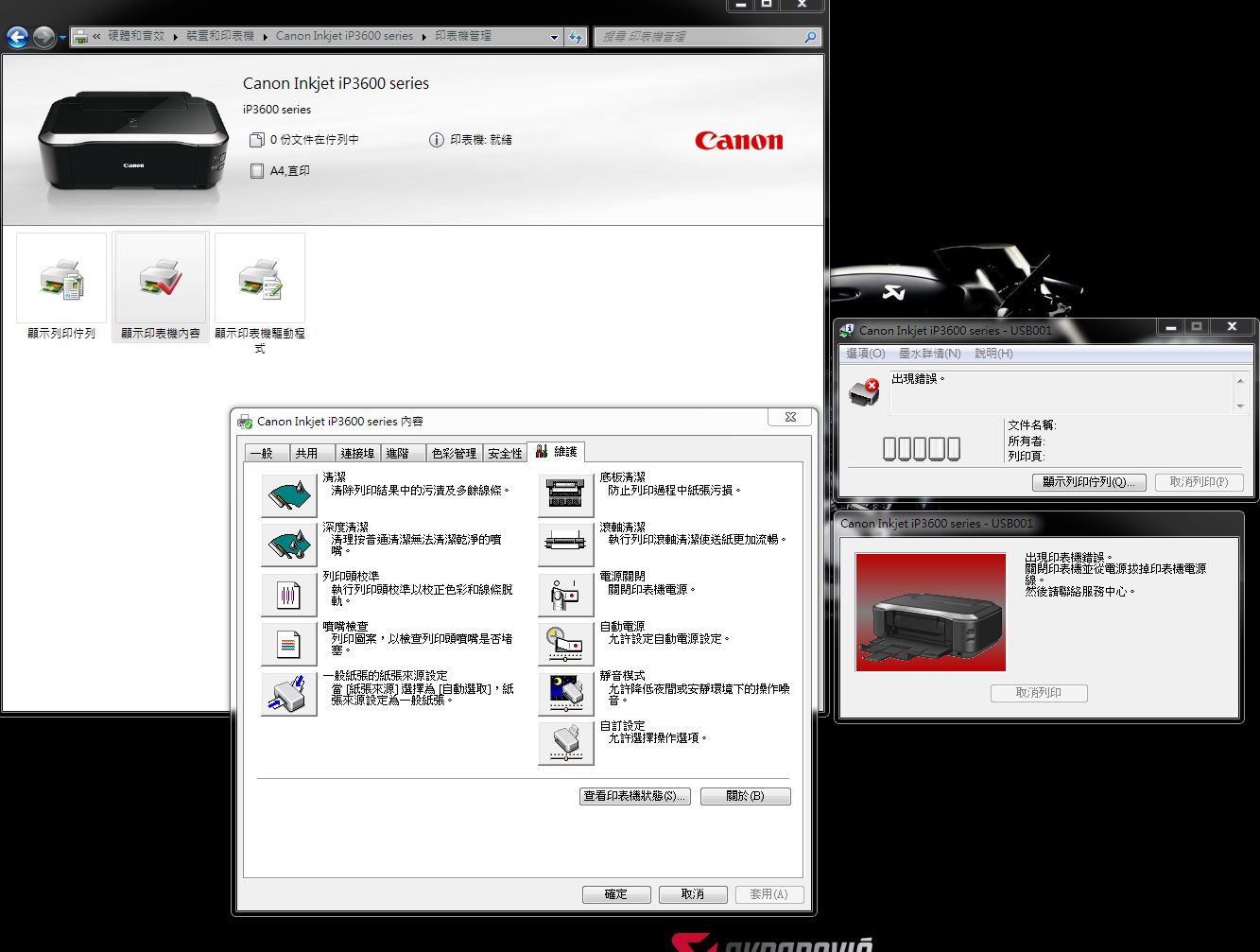Screen dimensions: 1260x952
Task: Close the 內容 properties dialog
Action: click(x=790, y=417)
